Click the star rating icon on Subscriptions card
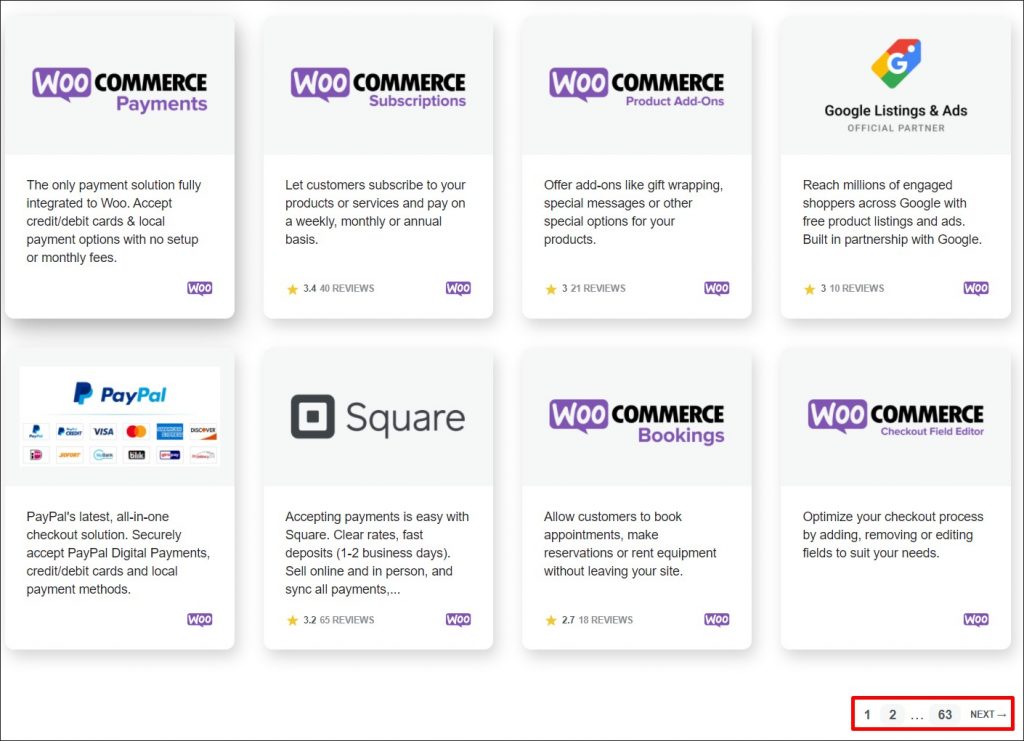Image resolution: width=1024 pixels, height=741 pixels. tap(293, 289)
